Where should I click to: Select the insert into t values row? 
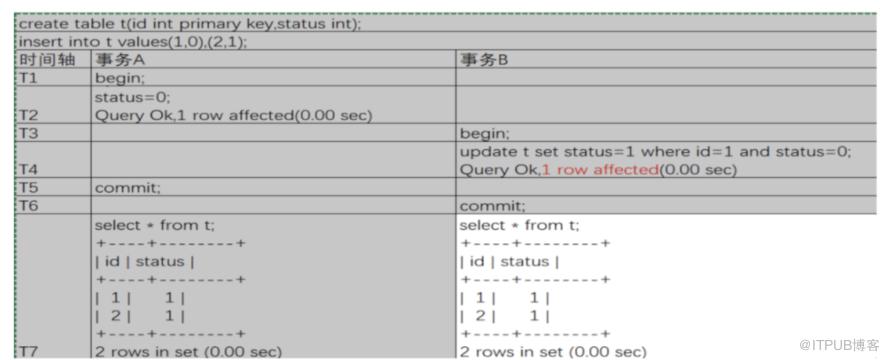pos(445,42)
